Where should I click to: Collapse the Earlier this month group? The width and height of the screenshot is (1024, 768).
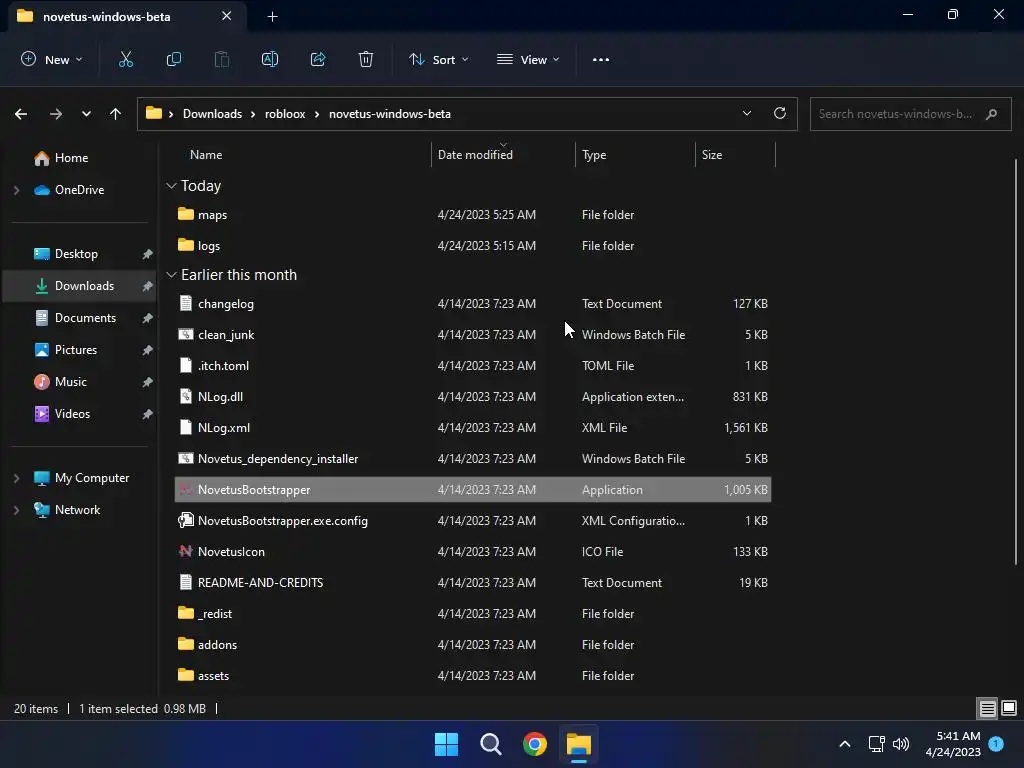171,275
